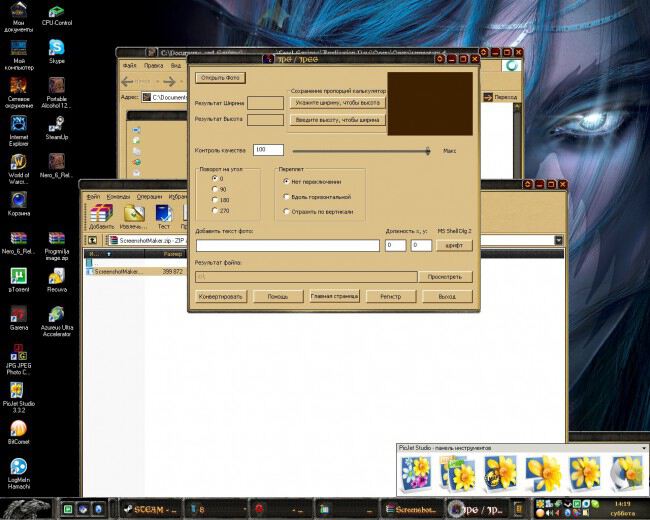Select the Мои документы desktop icon
Screen dimensions: 650x520
click(18, 17)
